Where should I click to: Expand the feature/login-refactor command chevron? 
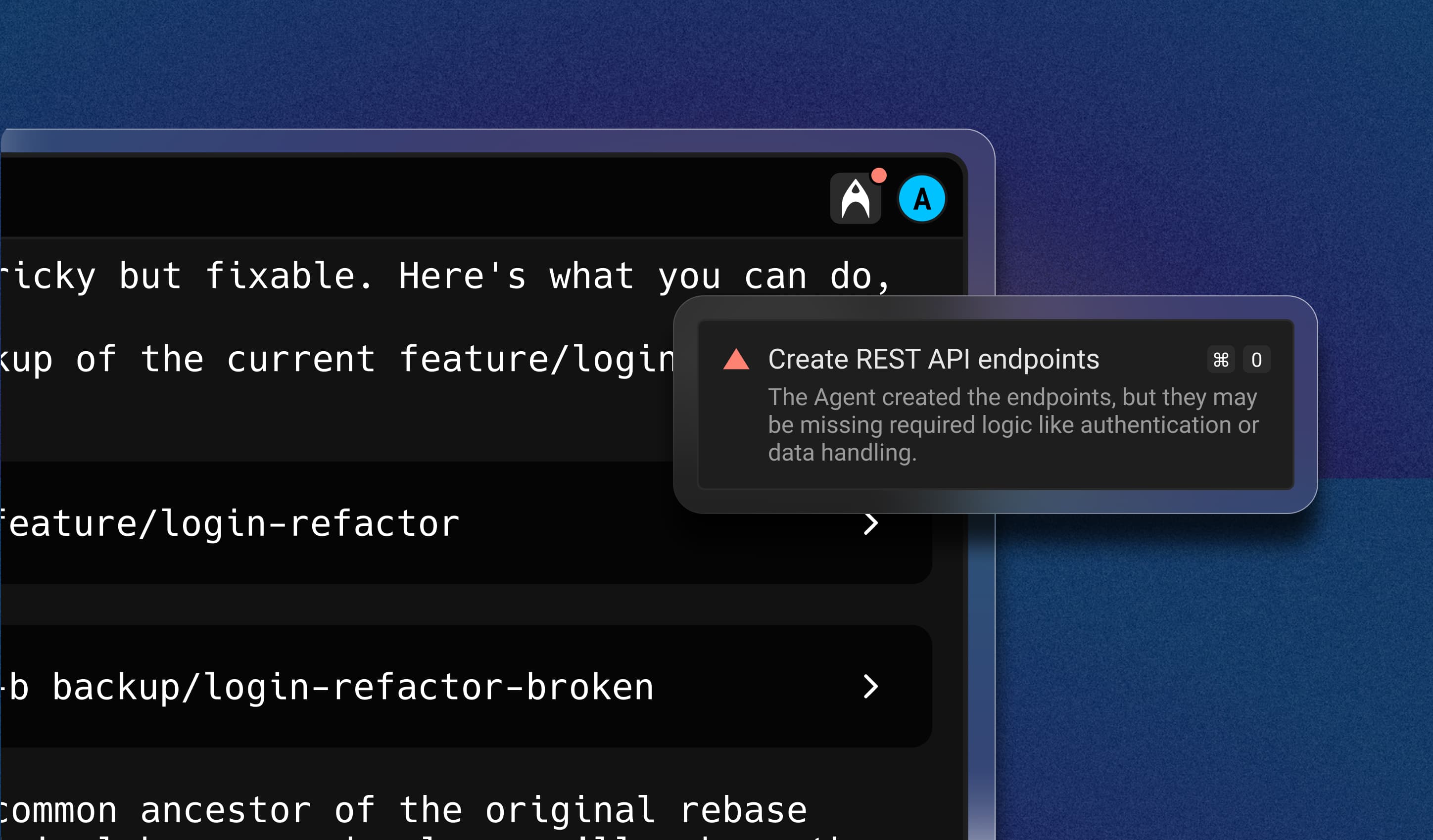click(870, 524)
